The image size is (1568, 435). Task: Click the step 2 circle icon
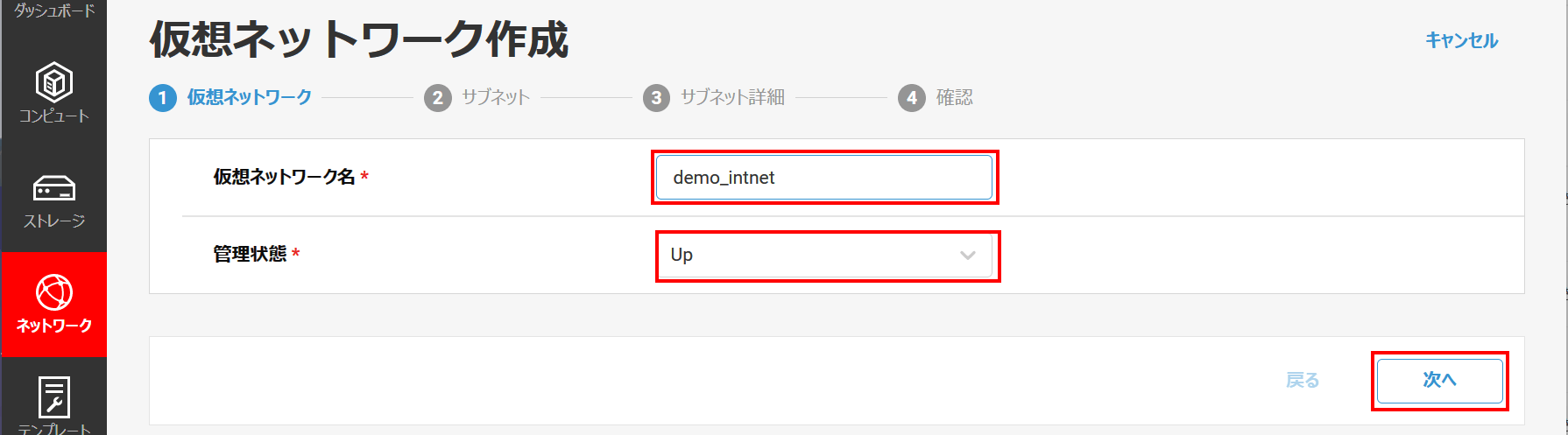[437, 98]
